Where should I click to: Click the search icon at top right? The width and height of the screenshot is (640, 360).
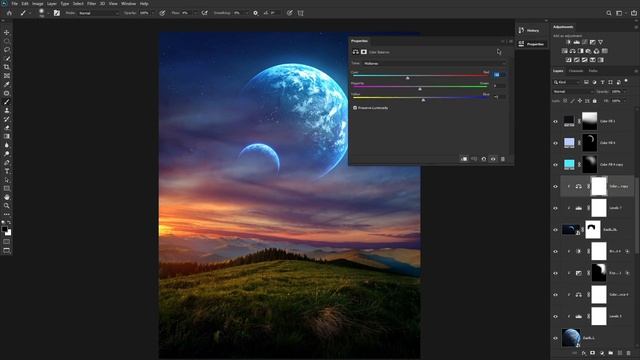coord(609,13)
